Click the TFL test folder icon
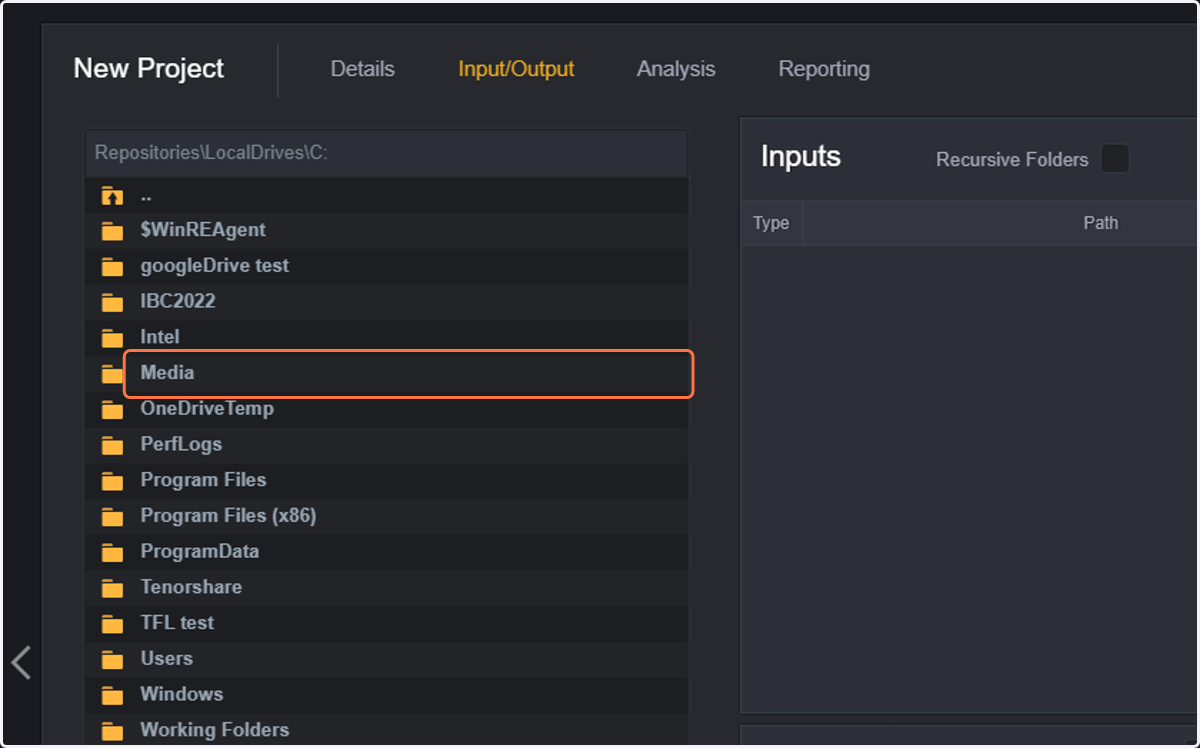This screenshot has height=748, width=1200. click(x=112, y=624)
